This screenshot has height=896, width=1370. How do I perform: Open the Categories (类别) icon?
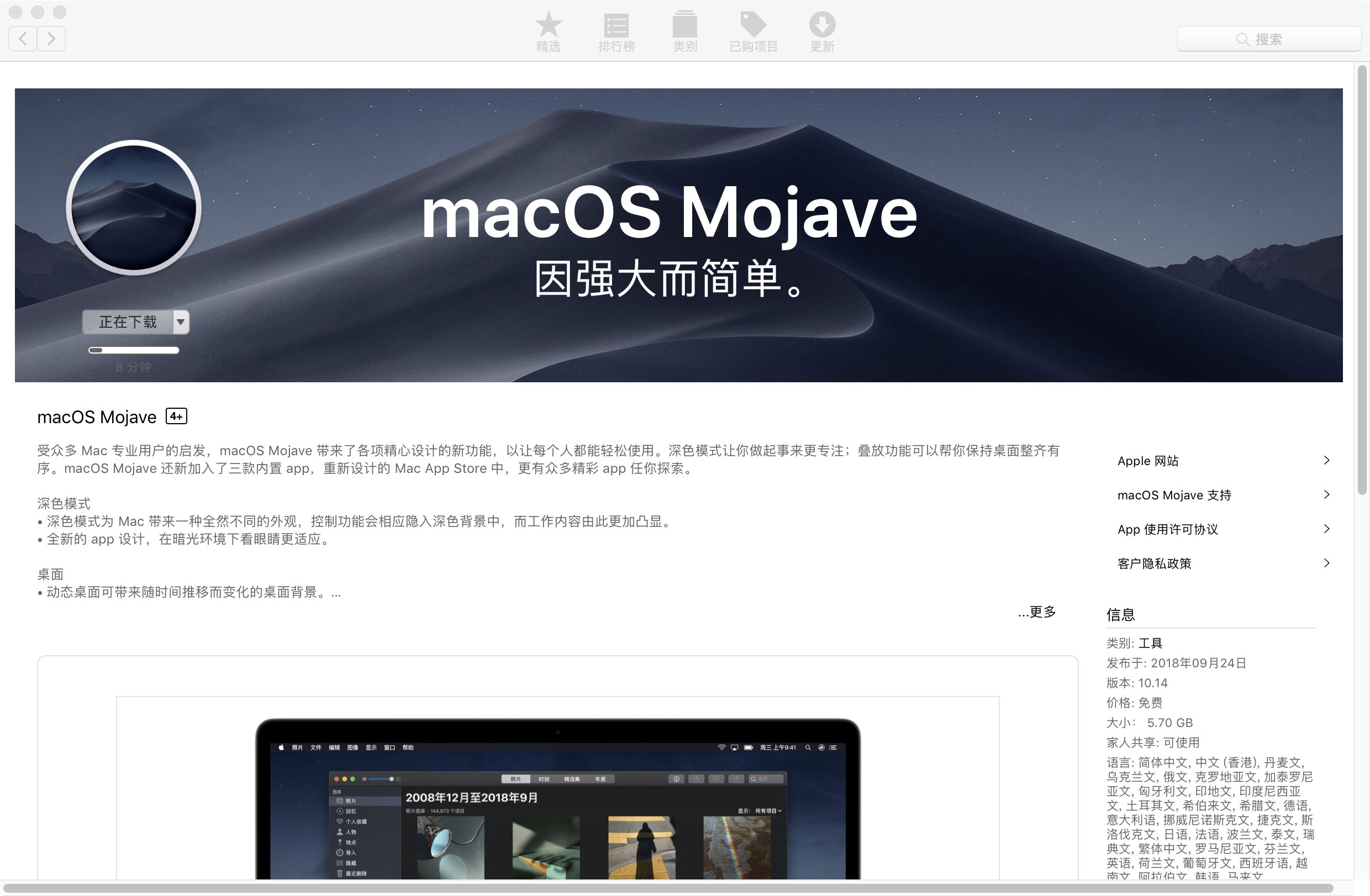(684, 25)
